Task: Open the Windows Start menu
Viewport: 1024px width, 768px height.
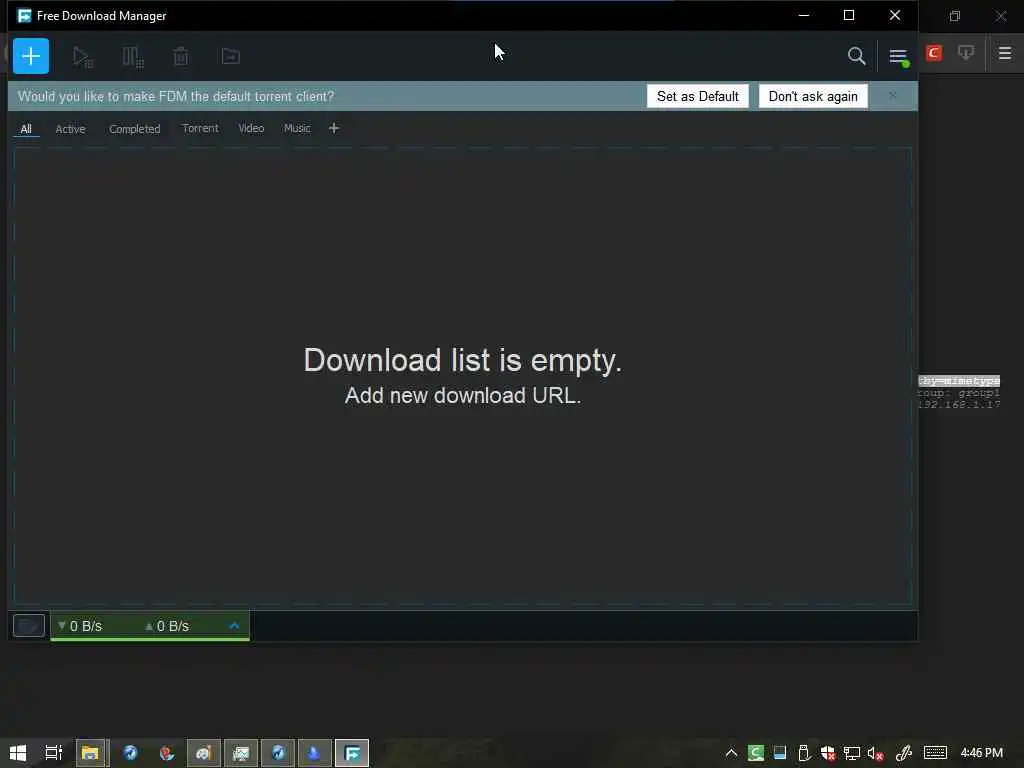Action: pos(18,753)
